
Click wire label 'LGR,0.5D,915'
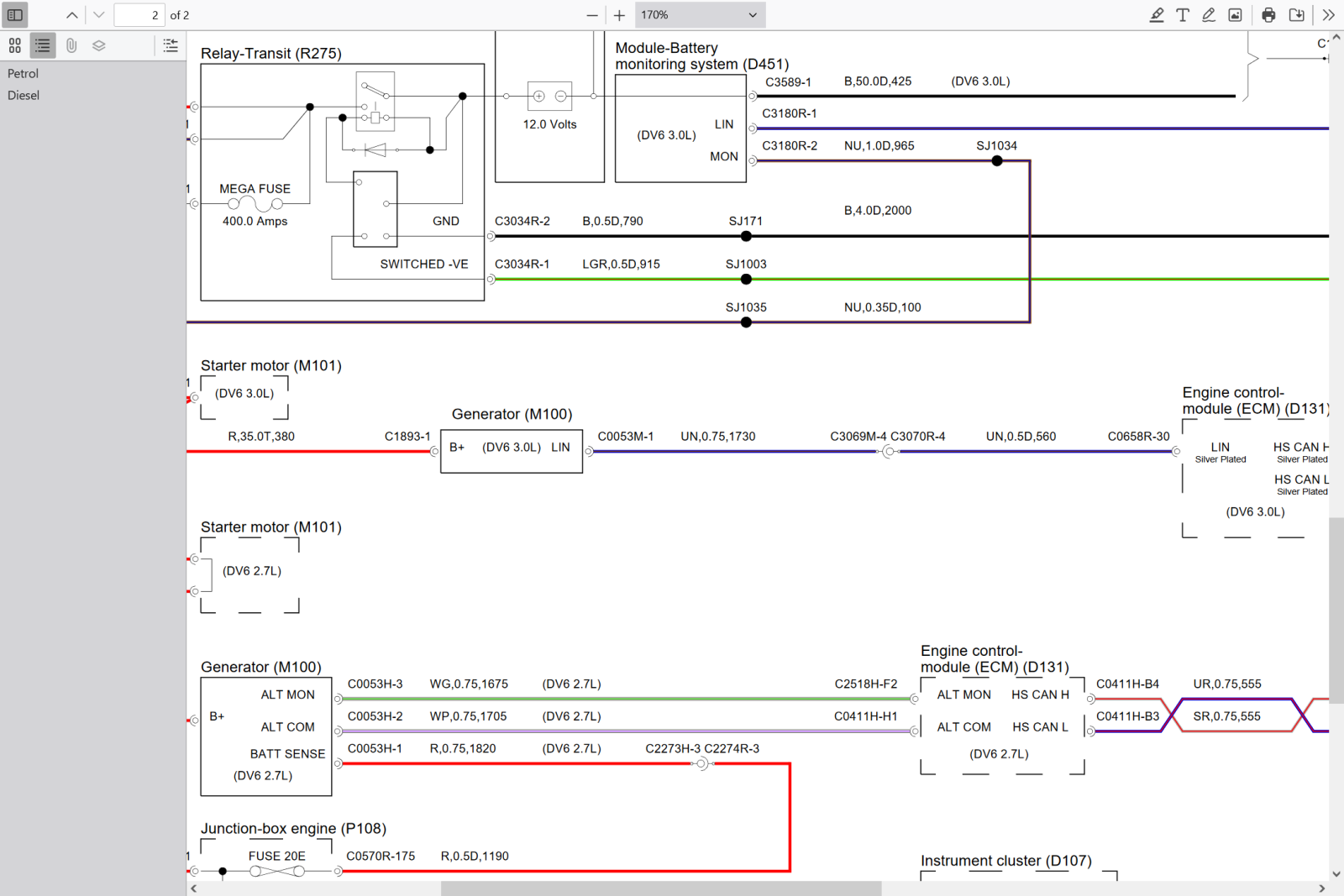point(622,264)
